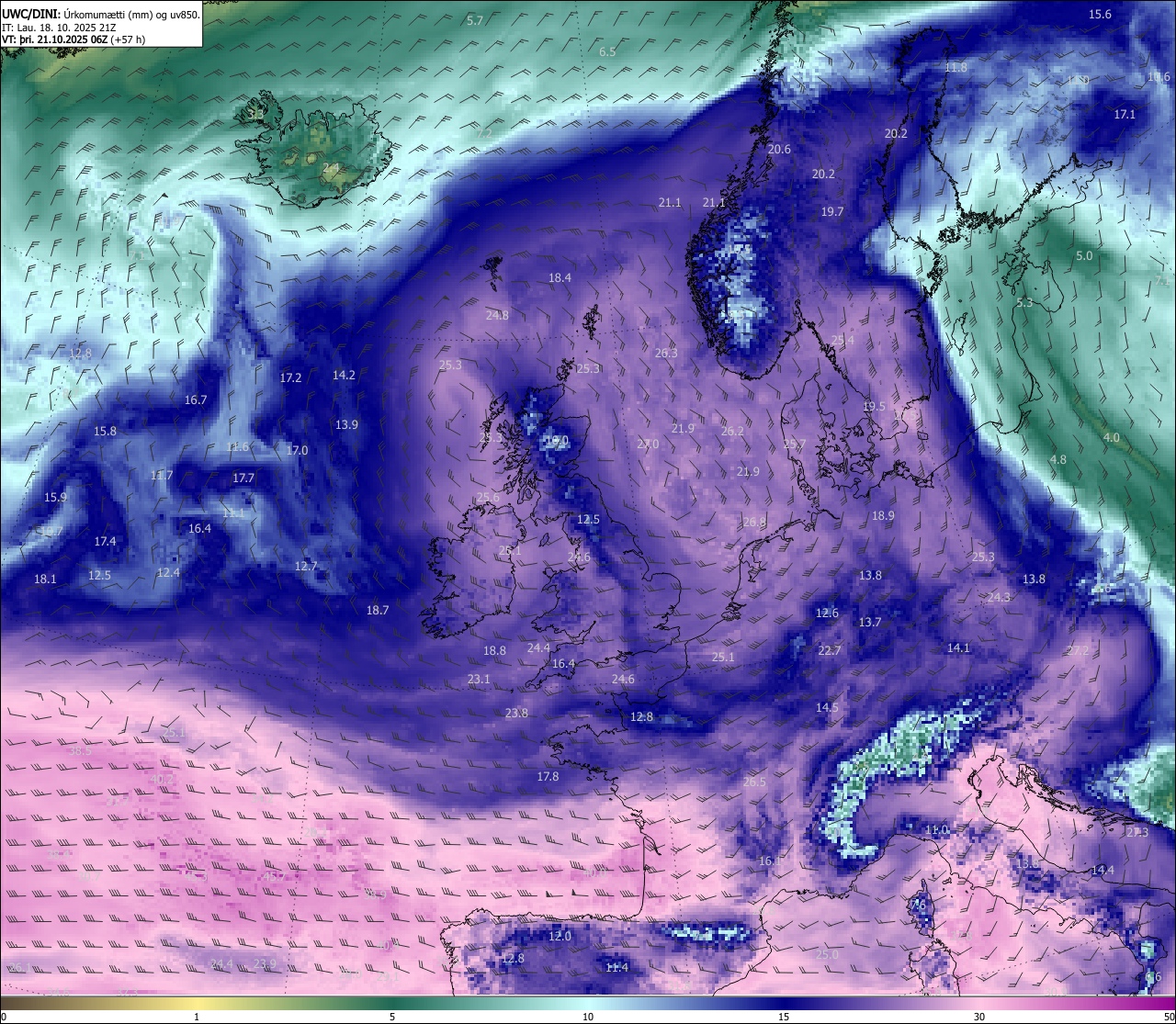Click the 12.6 value on the map
The image size is (1176, 1024).
[827, 613]
